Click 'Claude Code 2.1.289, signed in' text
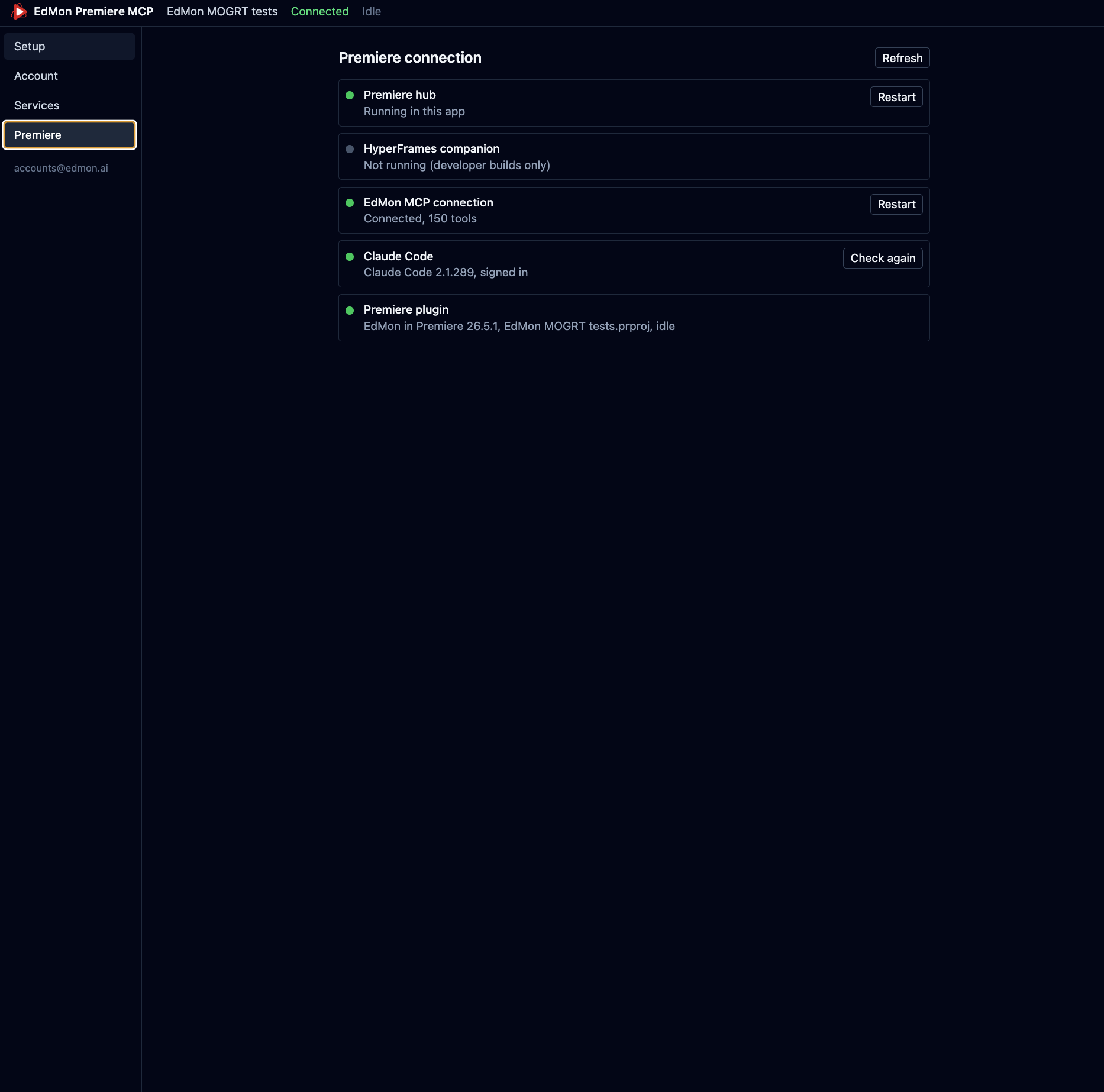 [446, 272]
